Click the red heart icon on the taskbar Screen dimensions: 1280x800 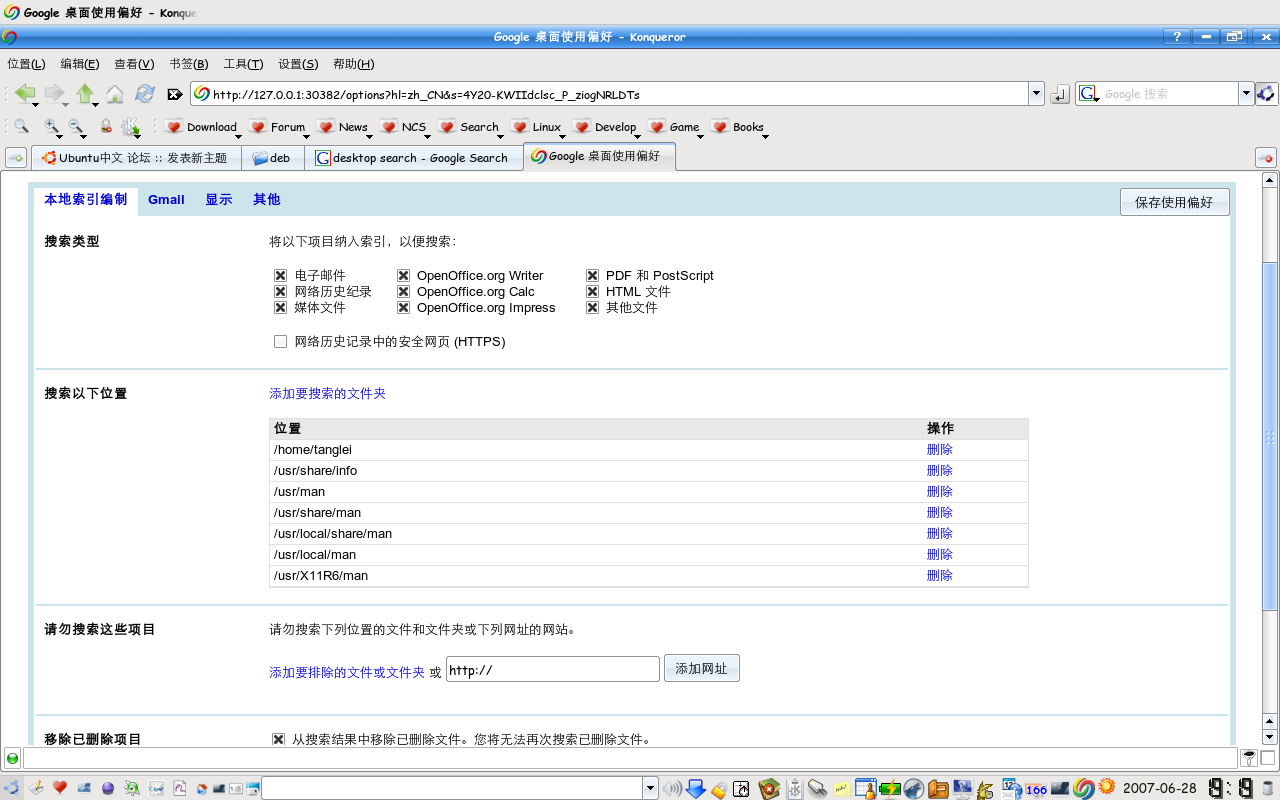tap(59, 788)
